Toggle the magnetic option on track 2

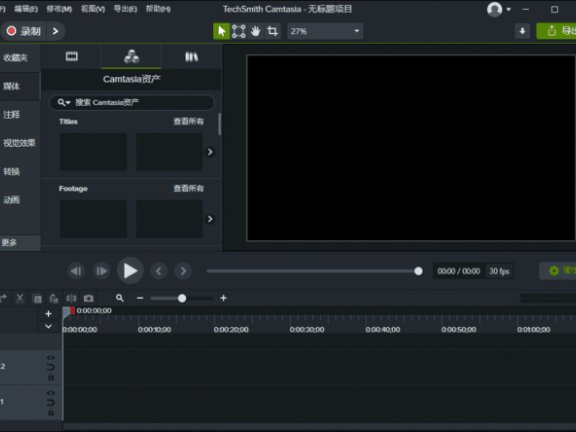coord(51,367)
